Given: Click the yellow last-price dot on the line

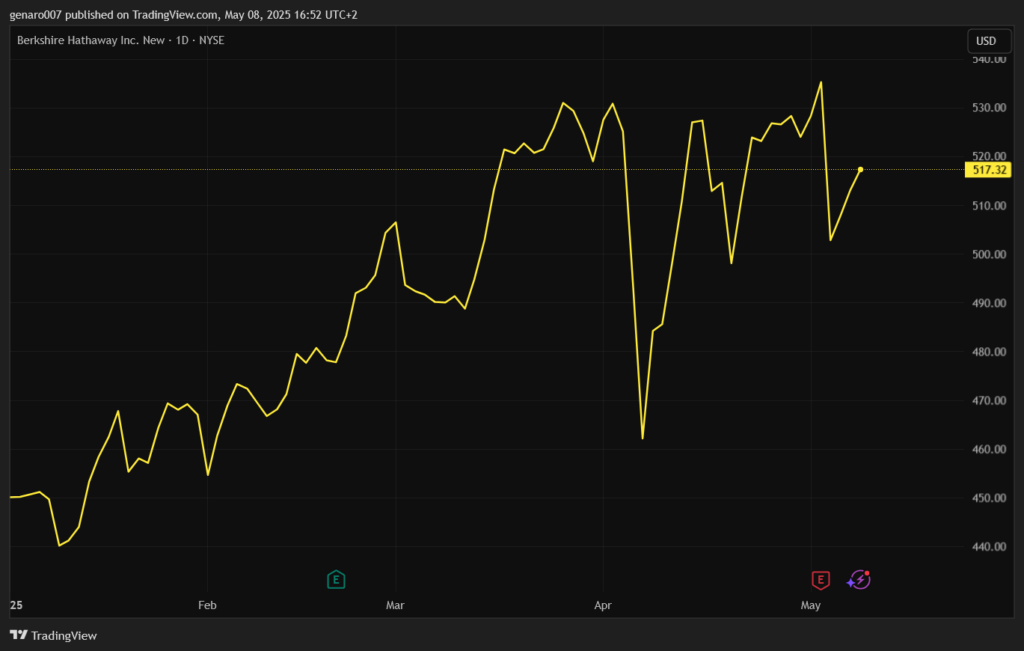Looking at the screenshot, I should pyautogui.click(x=860, y=169).
